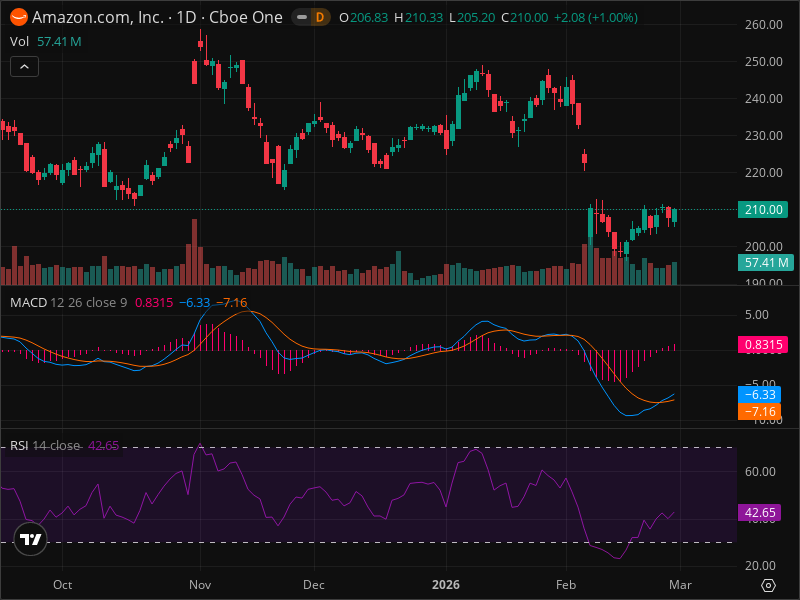Click the 250.00 price scale label

click(x=763, y=62)
